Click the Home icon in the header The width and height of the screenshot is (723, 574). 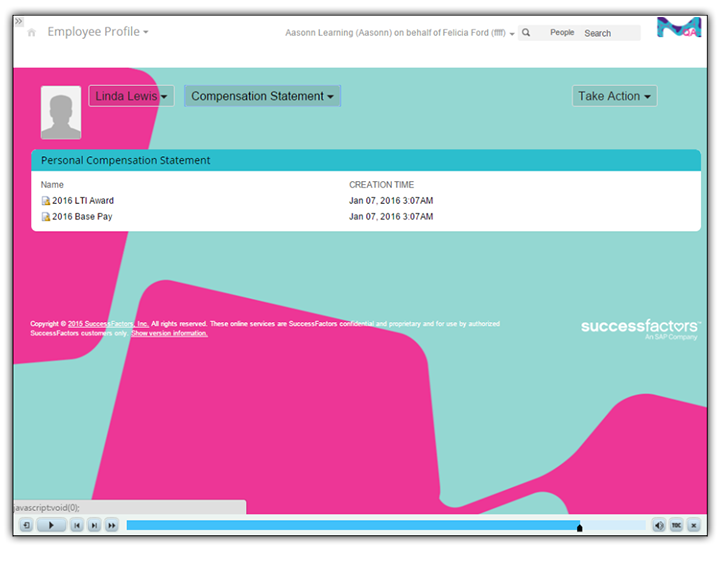31,33
